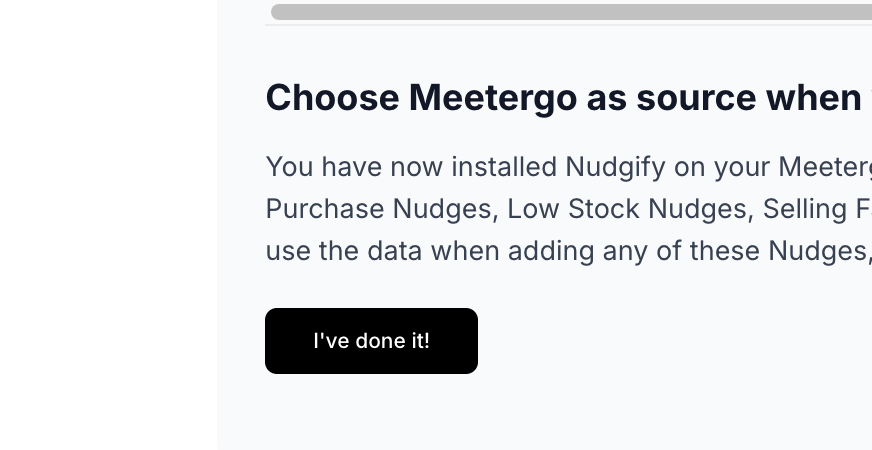Click the "I've done it!" button

pyautogui.click(x=371, y=341)
